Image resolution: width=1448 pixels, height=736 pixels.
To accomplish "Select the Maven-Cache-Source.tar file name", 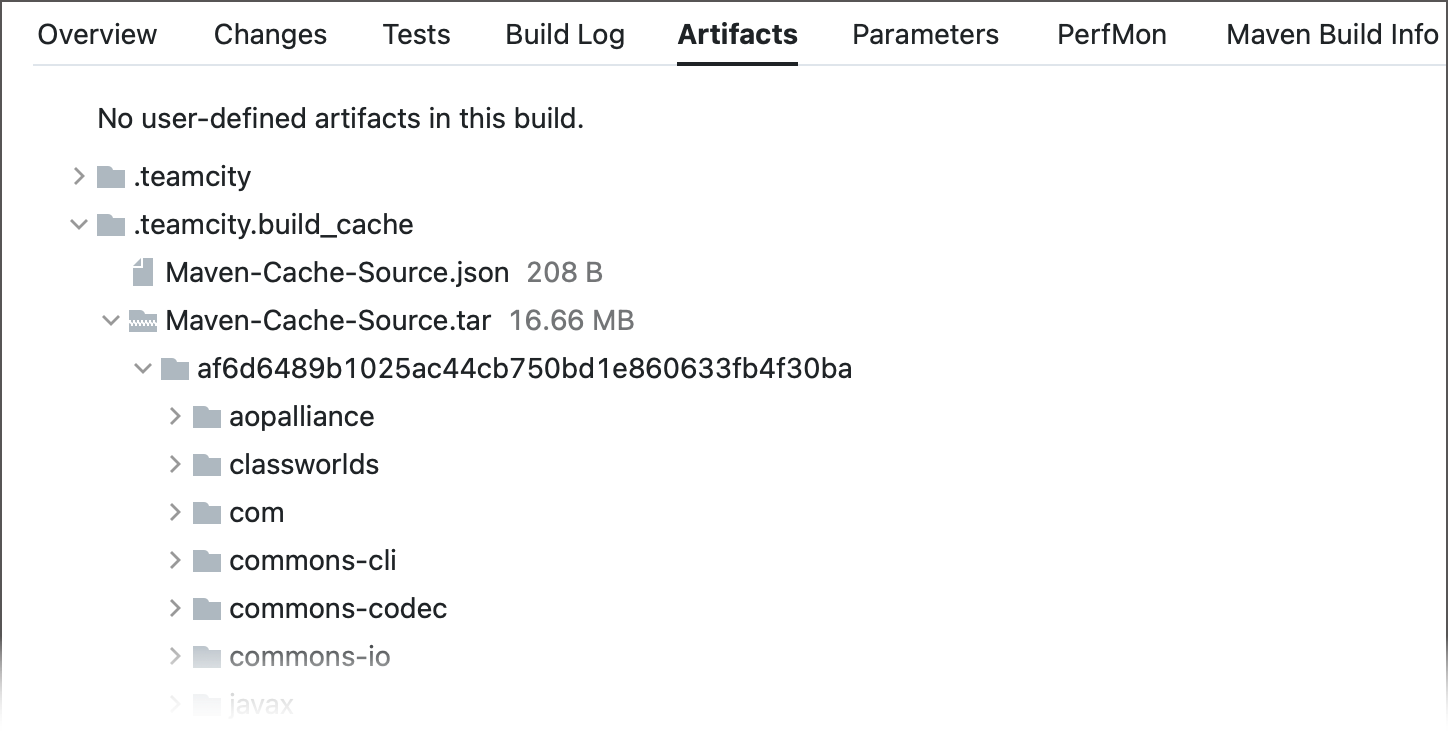I will (x=327, y=320).
